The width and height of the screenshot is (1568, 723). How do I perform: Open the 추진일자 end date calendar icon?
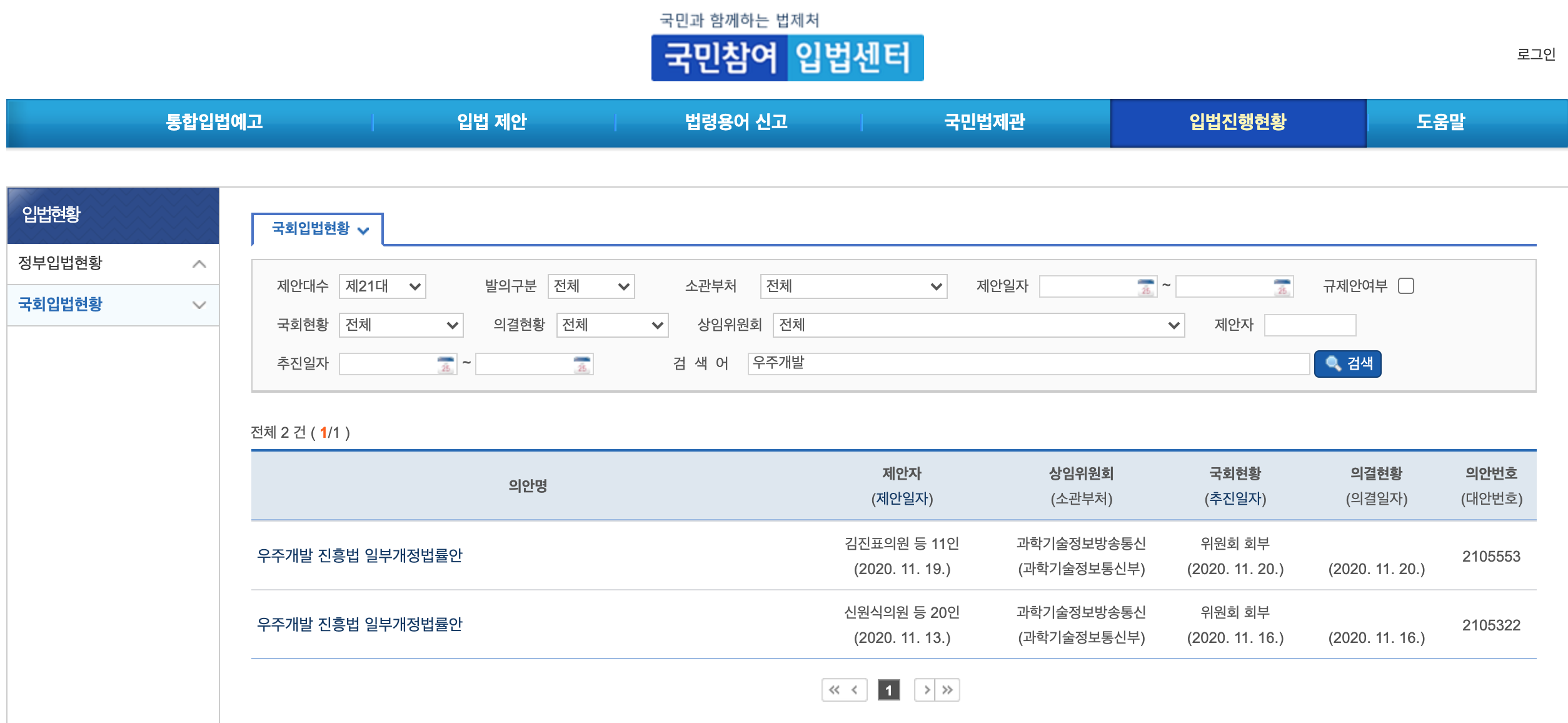point(581,365)
